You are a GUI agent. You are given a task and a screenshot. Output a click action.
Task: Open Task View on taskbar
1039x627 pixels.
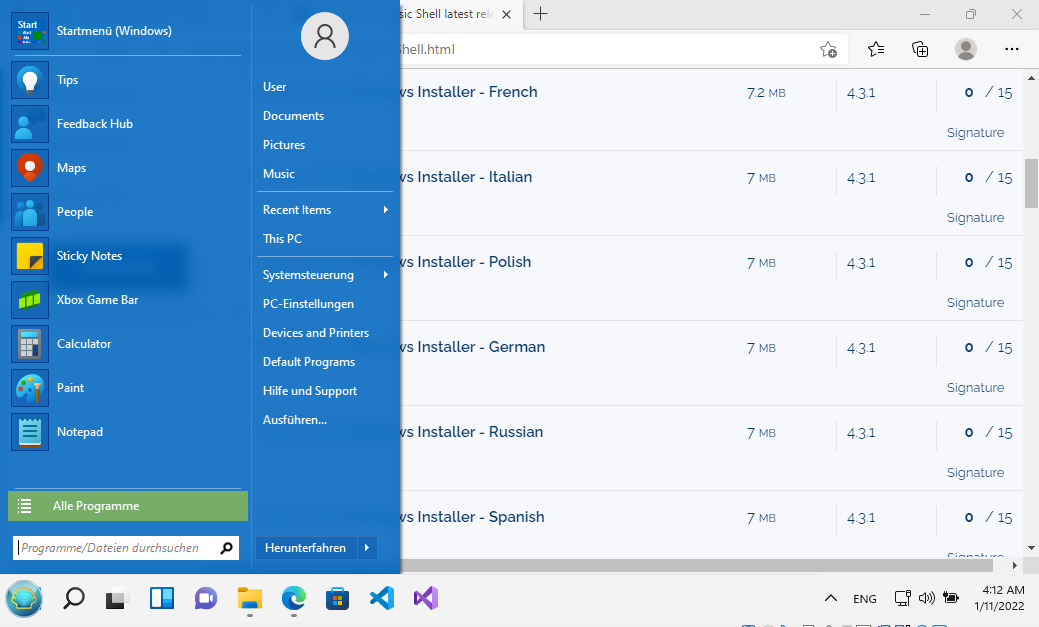pos(117,599)
